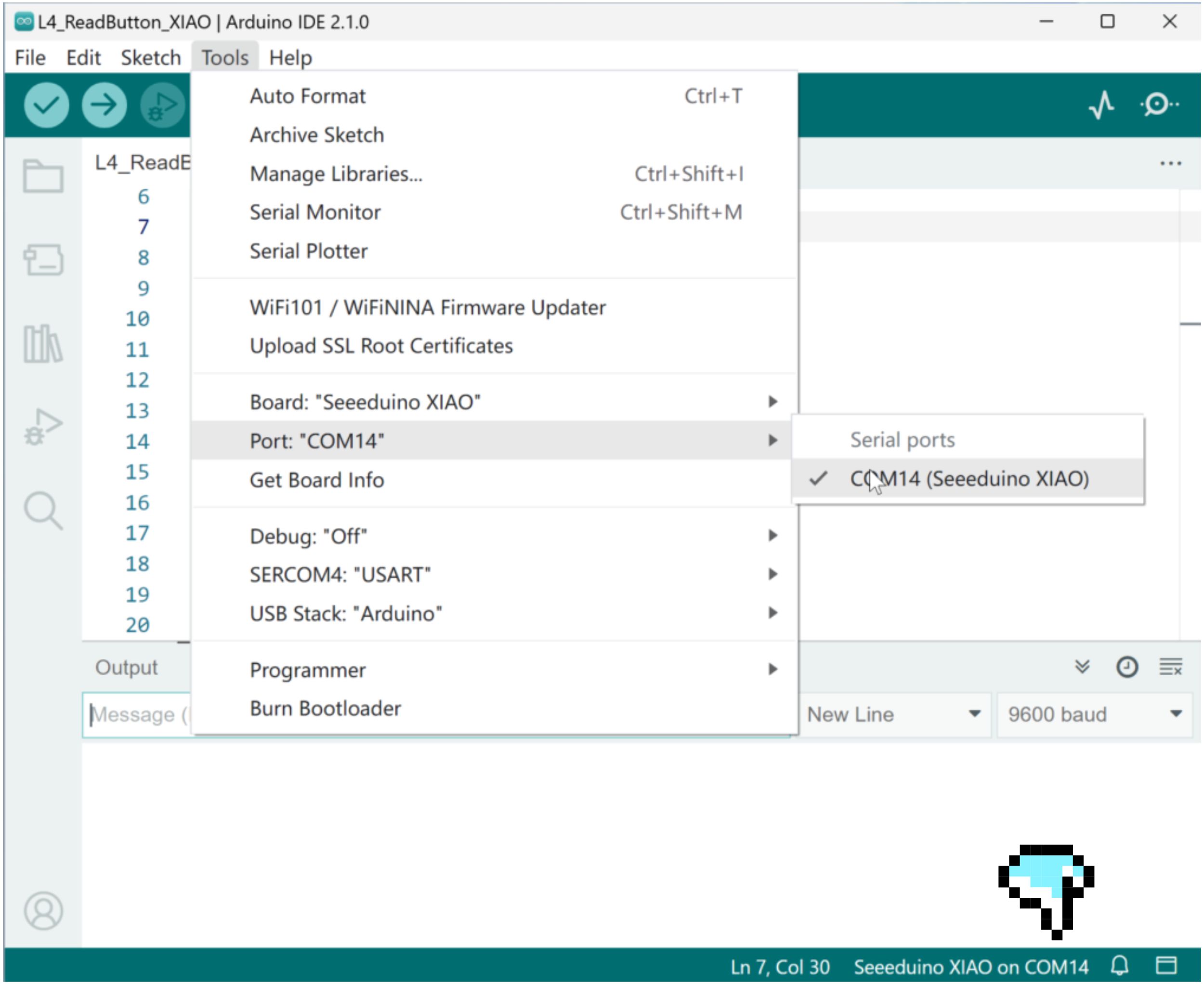Viewport: 1204px width, 984px height.
Task: Open the 9600 baud rate dropdown
Action: [1095, 714]
